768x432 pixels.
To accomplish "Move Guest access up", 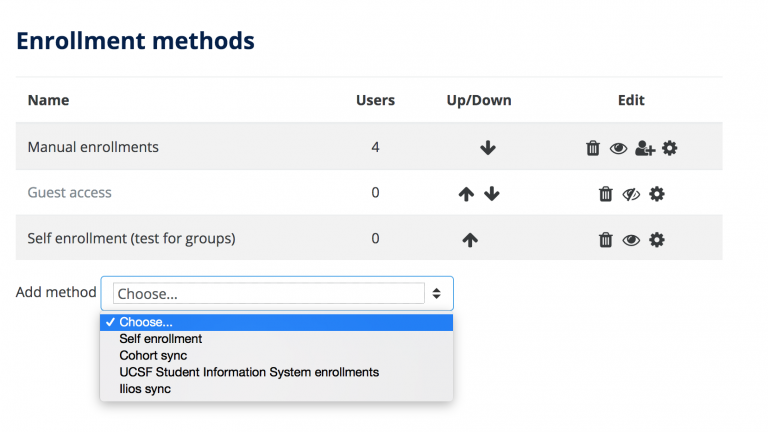I will pyautogui.click(x=466, y=194).
